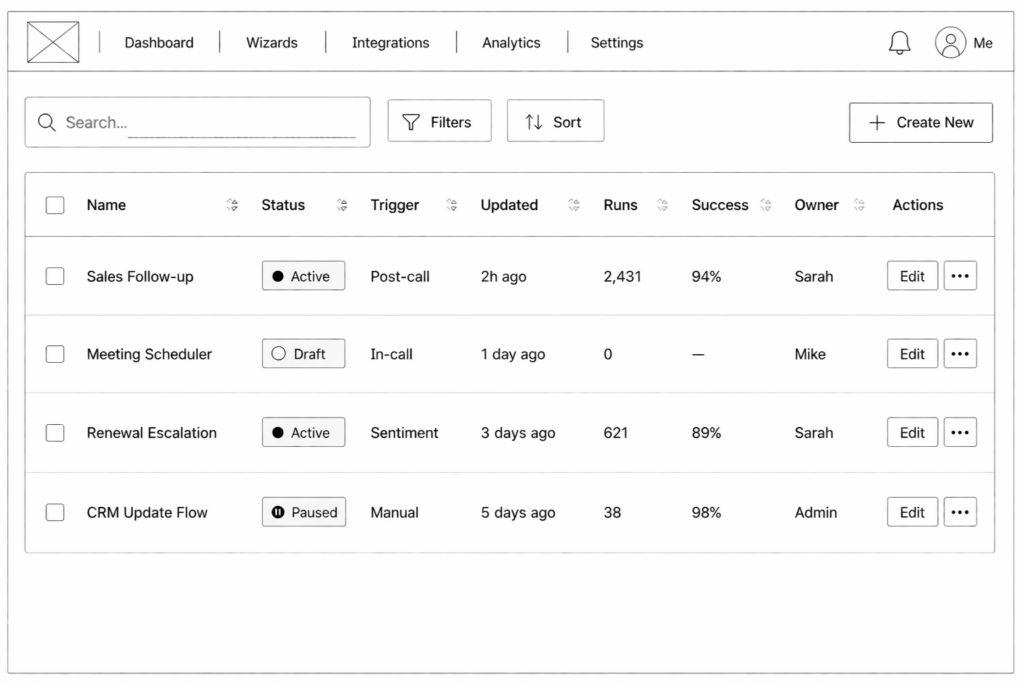Click the Status column sort arrows
This screenshot has height=683, width=1024.
(x=342, y=205)
